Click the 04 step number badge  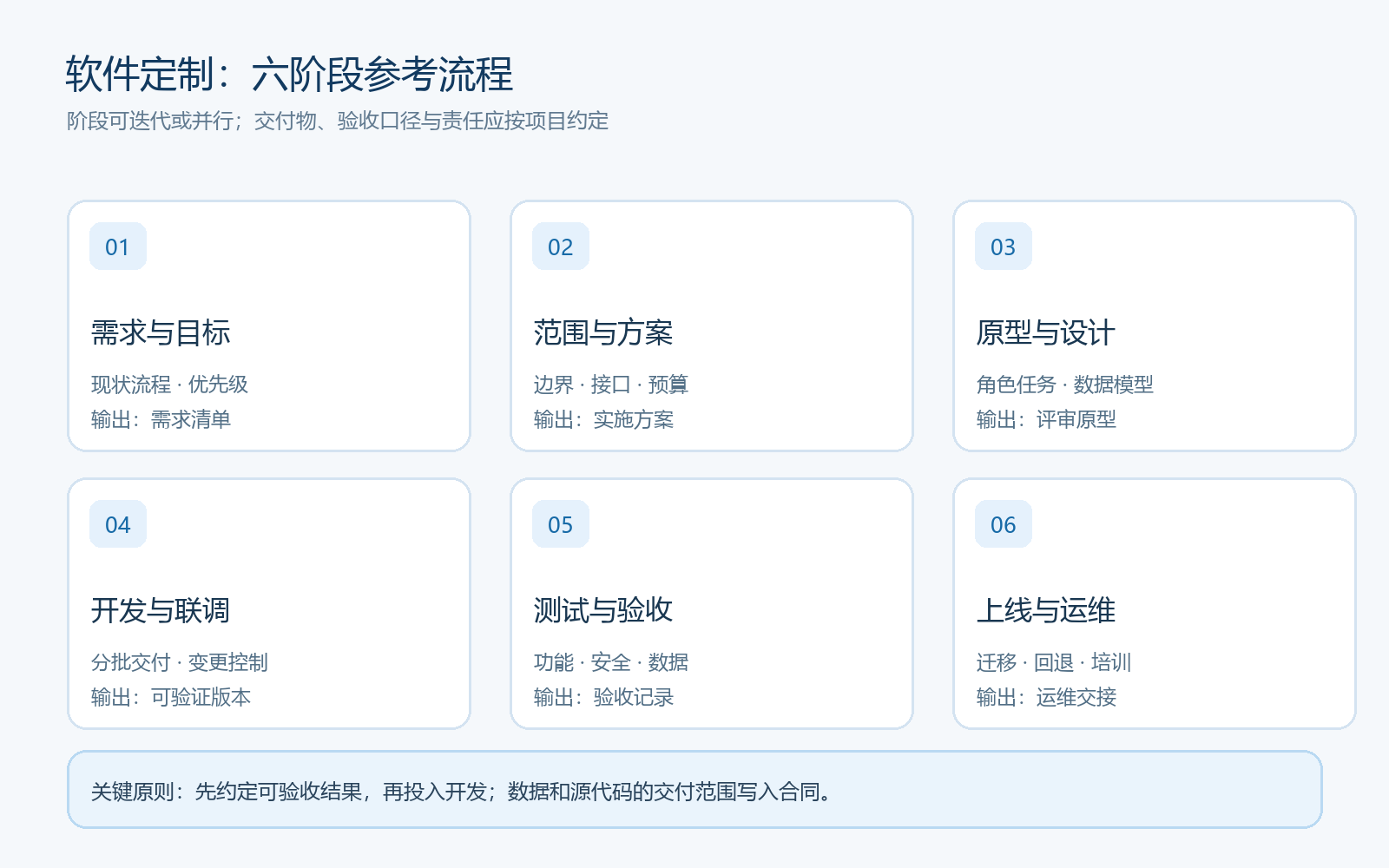(118, 524)
